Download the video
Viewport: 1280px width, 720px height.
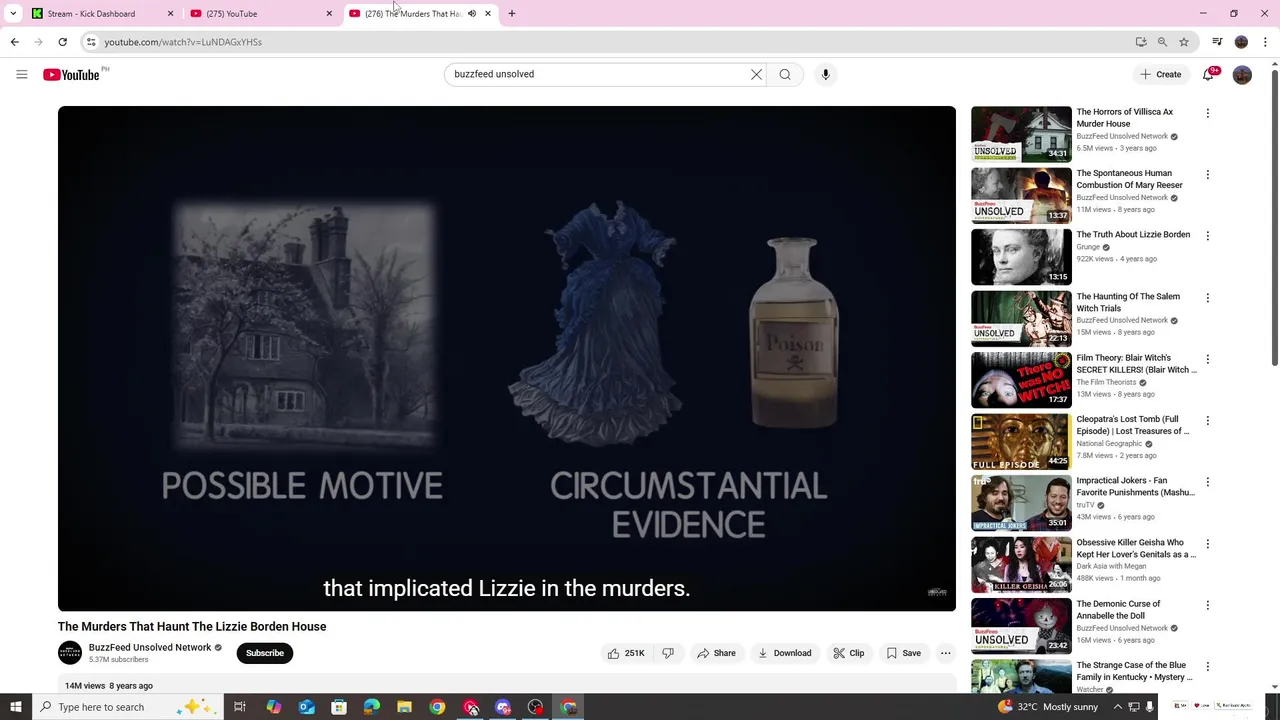(x=784, y=653)
